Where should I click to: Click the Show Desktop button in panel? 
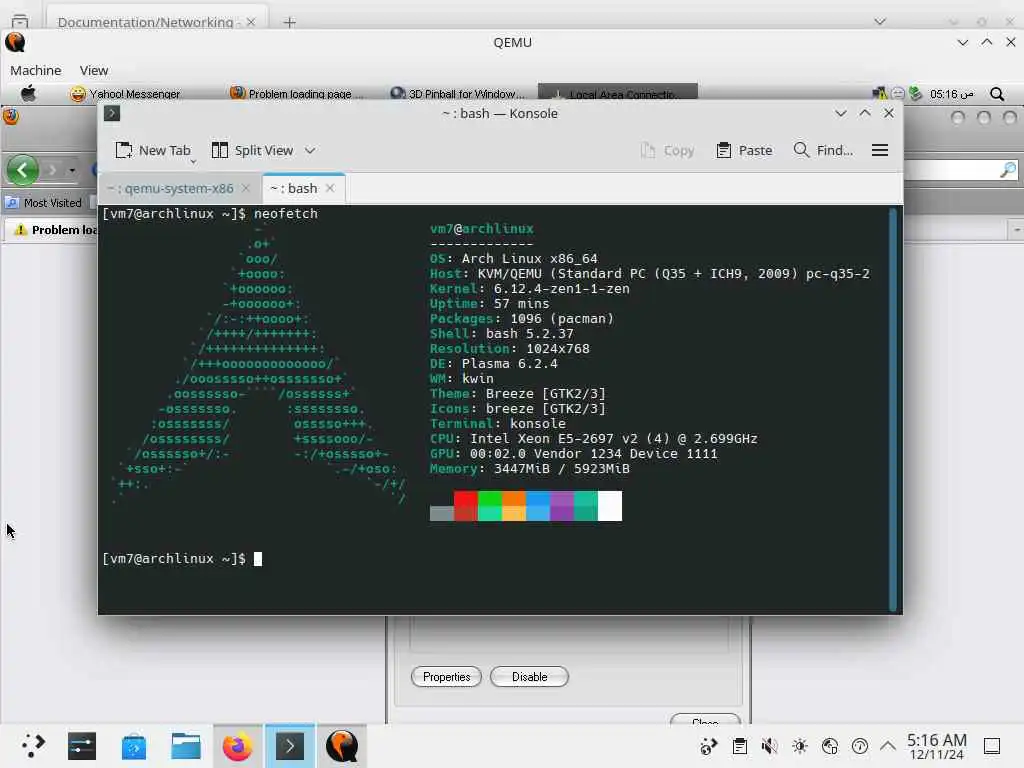click(992, 746)
